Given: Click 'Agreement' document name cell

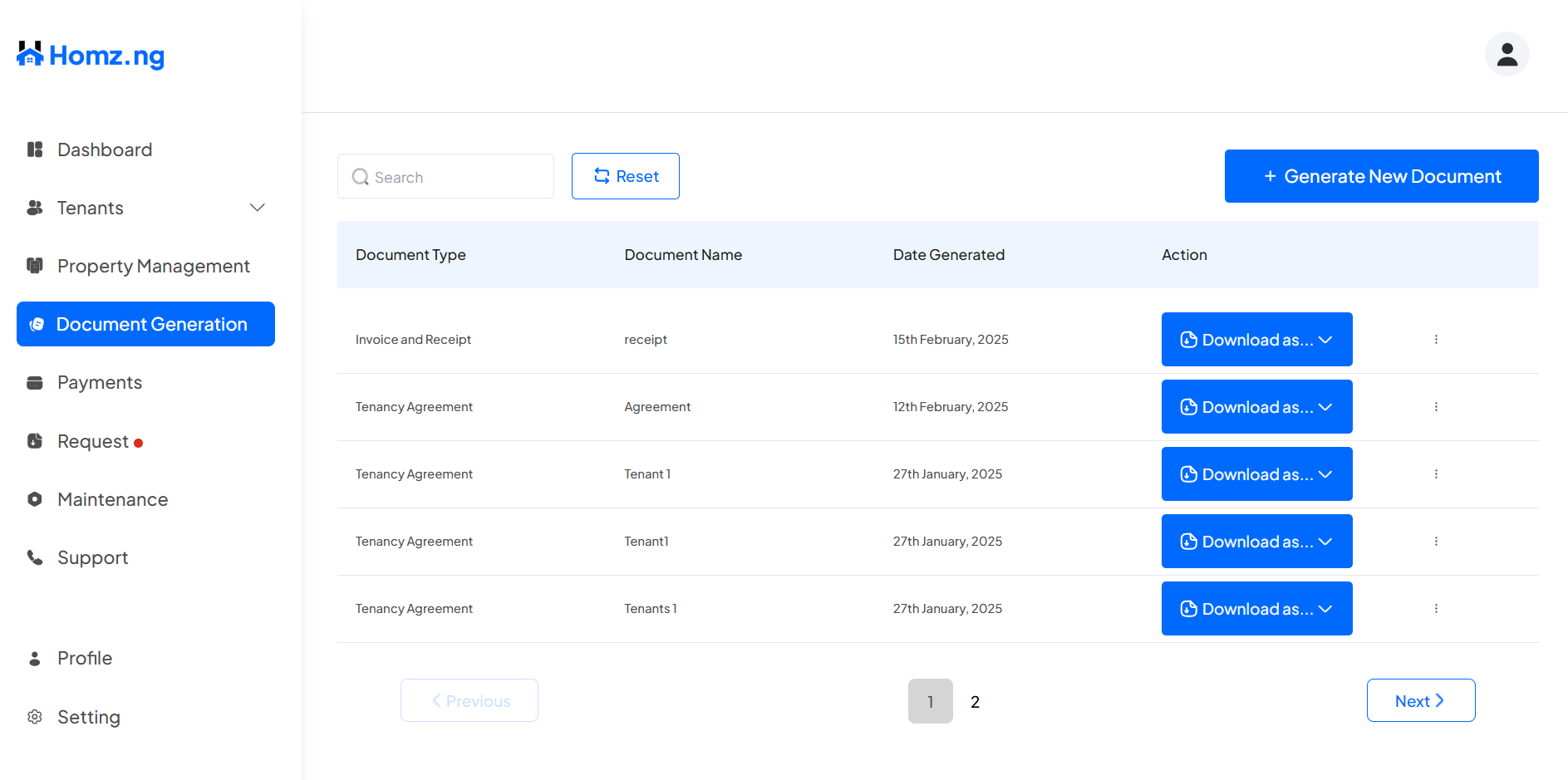Looking at the screenshot, I should [657, 407].
